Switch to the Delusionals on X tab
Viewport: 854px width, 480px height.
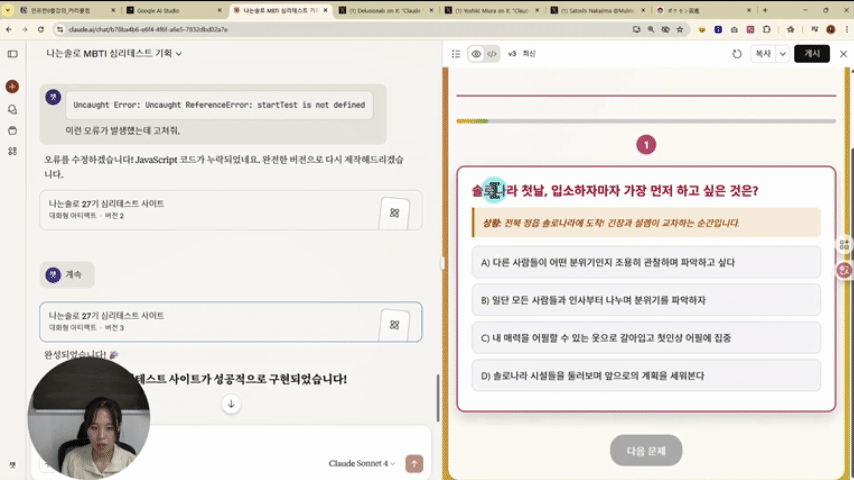point(386,10)
